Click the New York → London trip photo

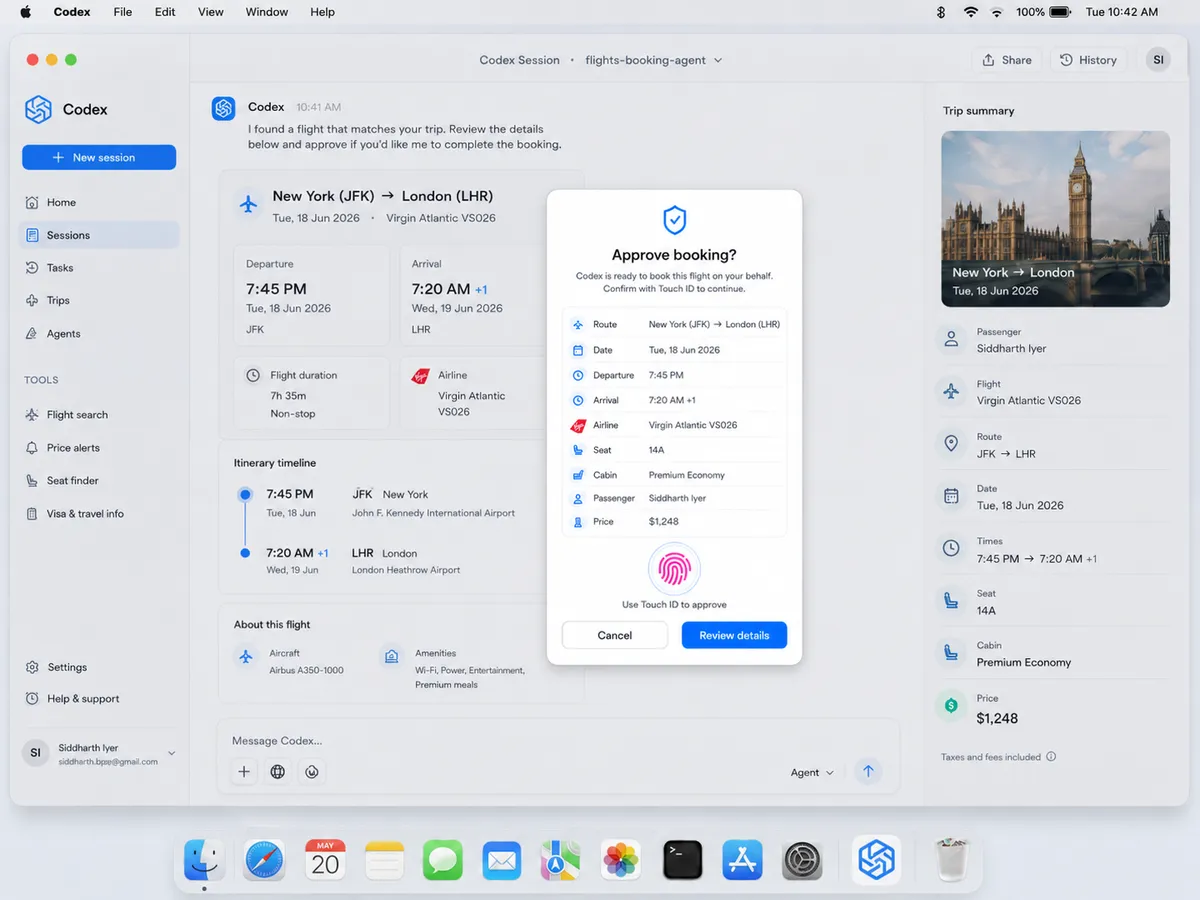(x=1055, y=219)
